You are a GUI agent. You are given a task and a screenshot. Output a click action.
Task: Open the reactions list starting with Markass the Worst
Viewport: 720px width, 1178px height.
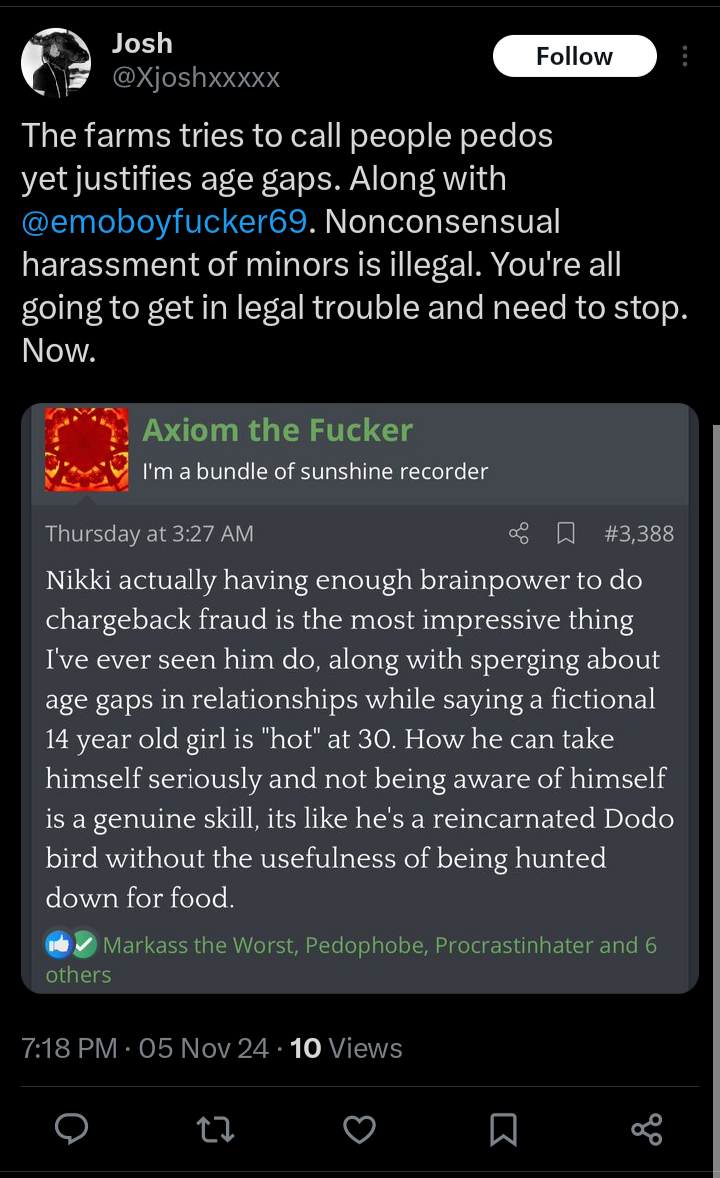click(x=351, y=959)
